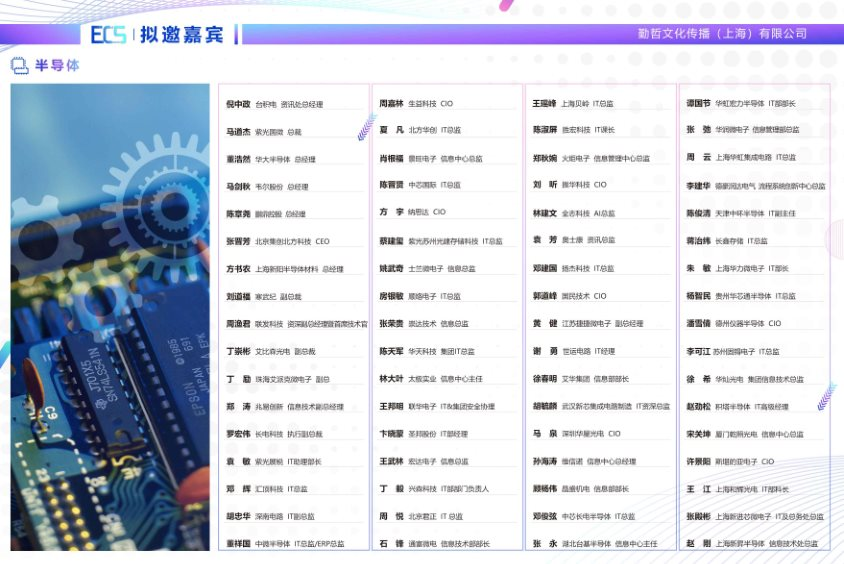
Task: Select the 兴森科技 IT部部门负责人 row
Action: click(x=434, y=489)
